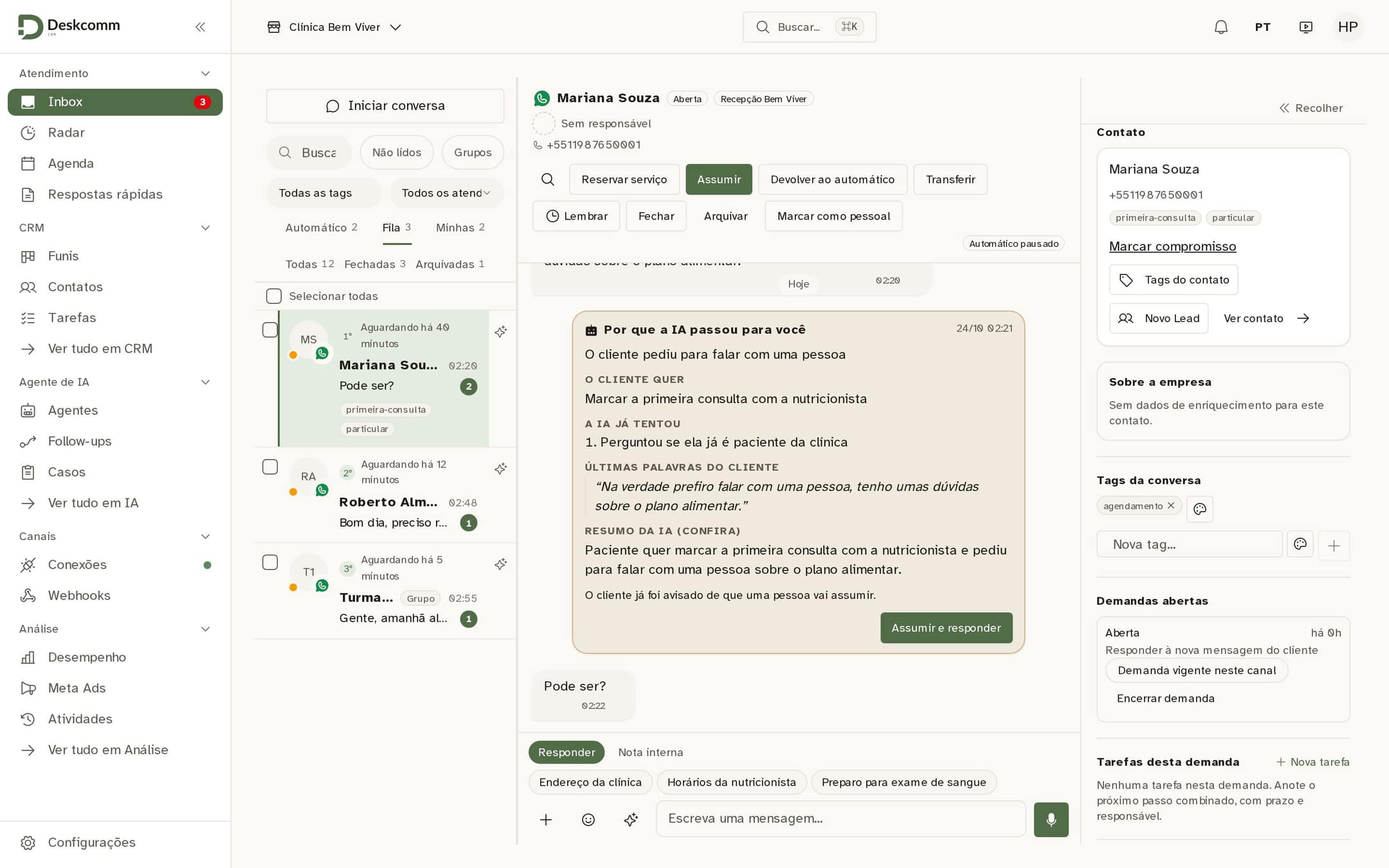The image size is (1389, 868).
Task: Click the AI sparkle icon on Mariana Souza row
Action: pos(501,332)
